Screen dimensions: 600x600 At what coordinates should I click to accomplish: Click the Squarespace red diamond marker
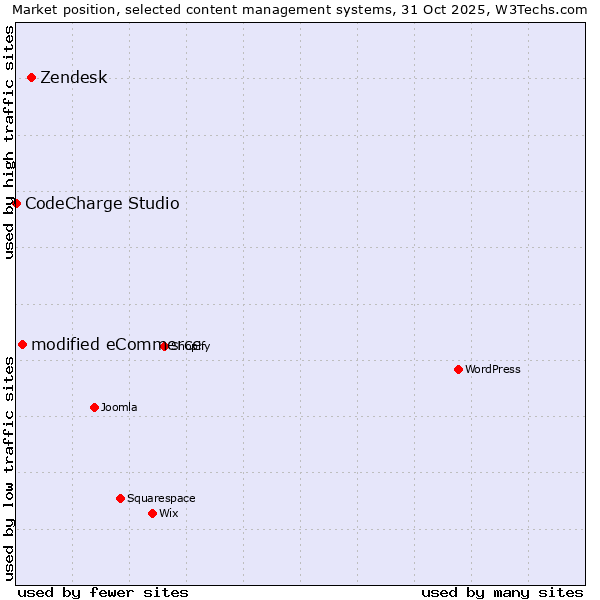point(120,498)
